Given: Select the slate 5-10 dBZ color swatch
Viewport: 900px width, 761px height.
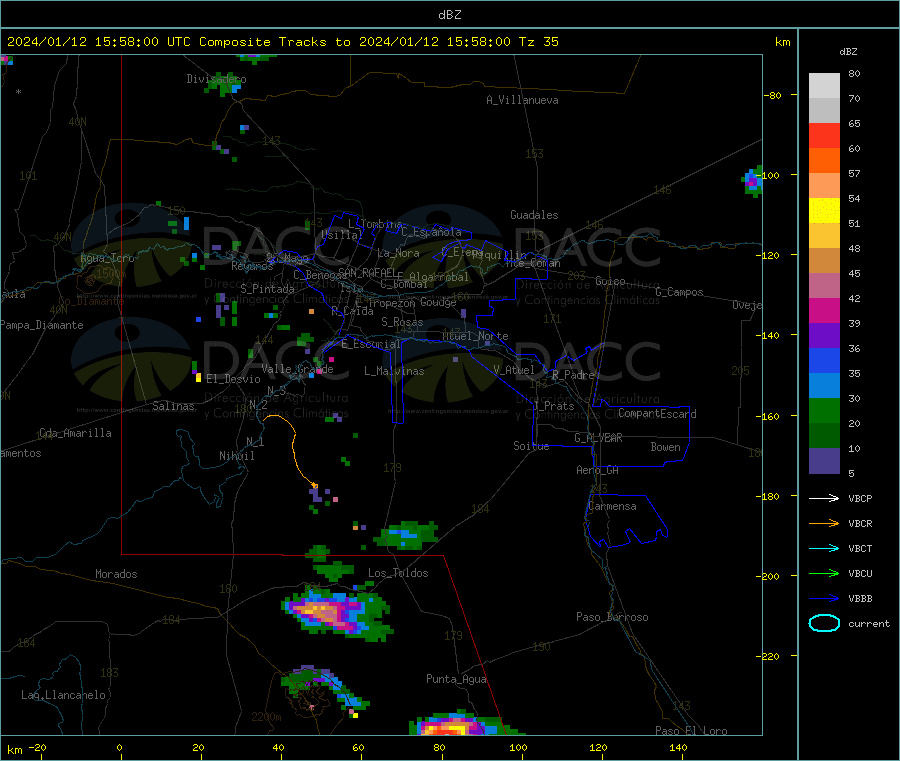Looking at the screenshot, I should point(824,461).
